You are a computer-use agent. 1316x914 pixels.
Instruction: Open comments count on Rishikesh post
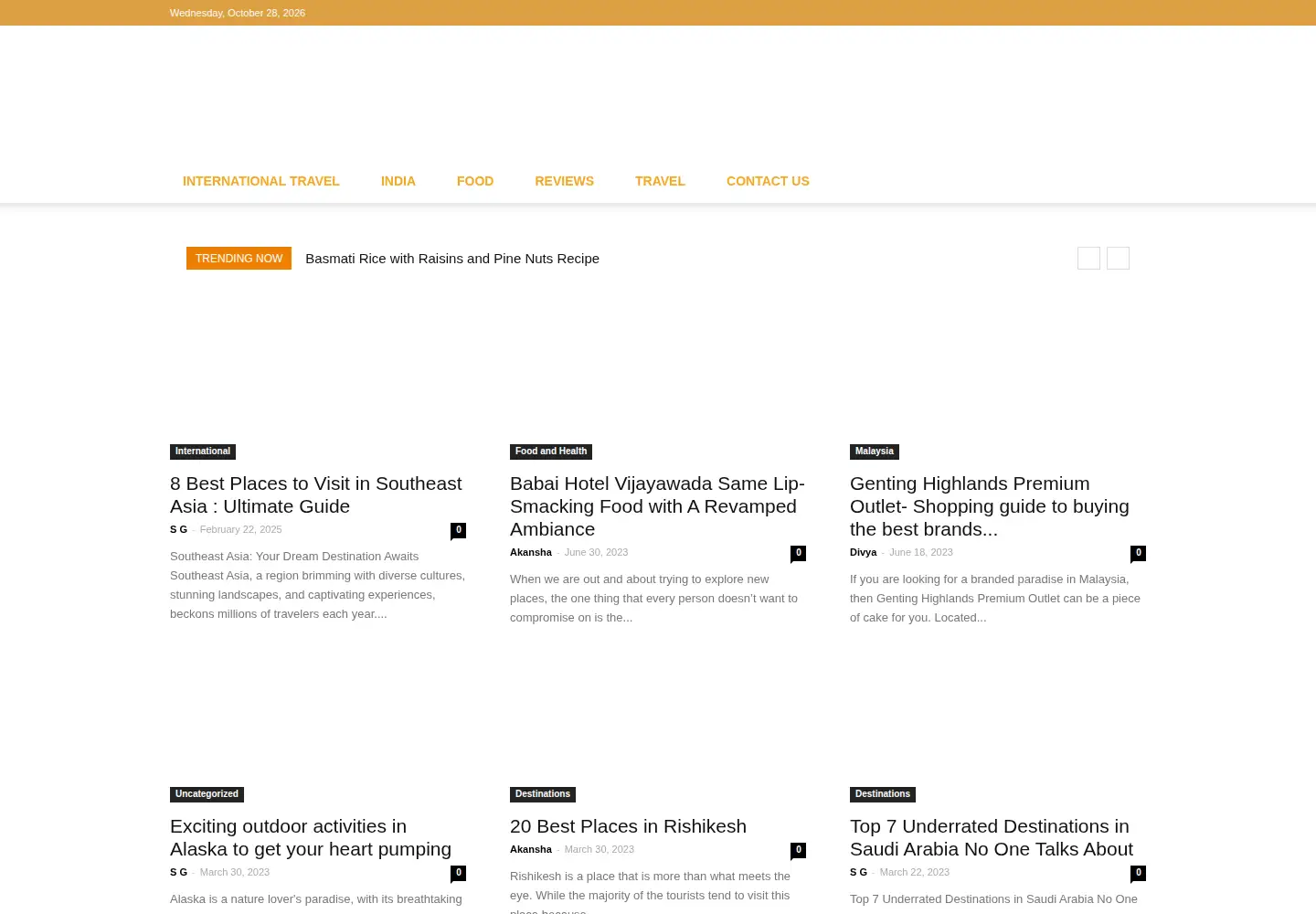798,850
